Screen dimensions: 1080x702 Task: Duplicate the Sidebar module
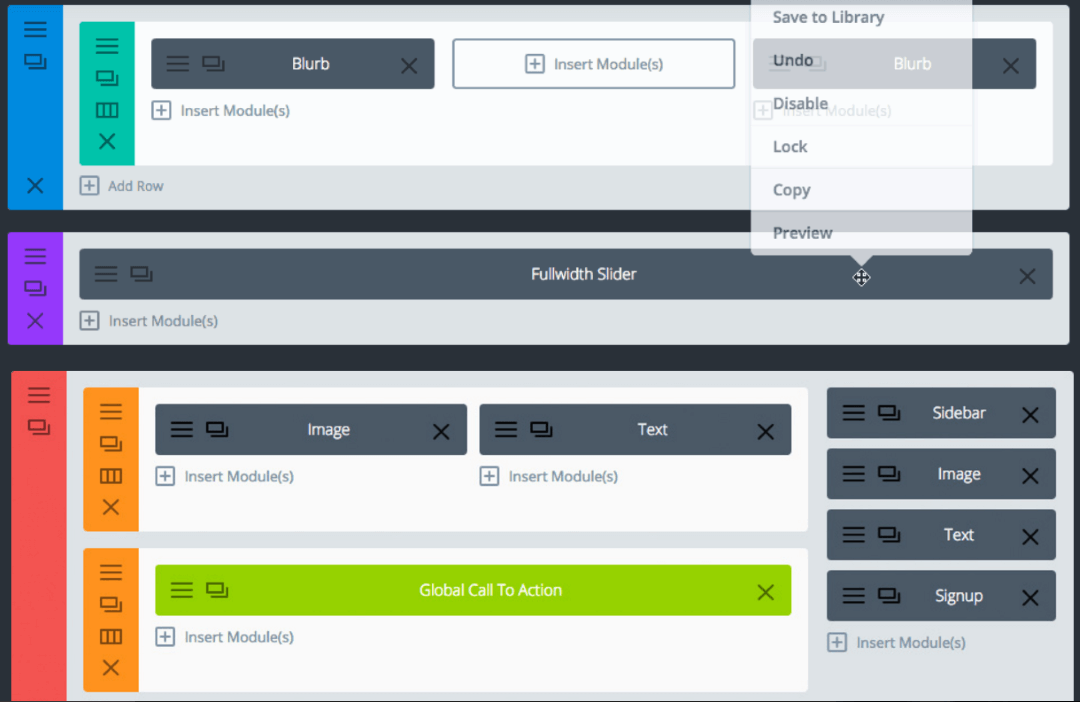pos(886,412)
